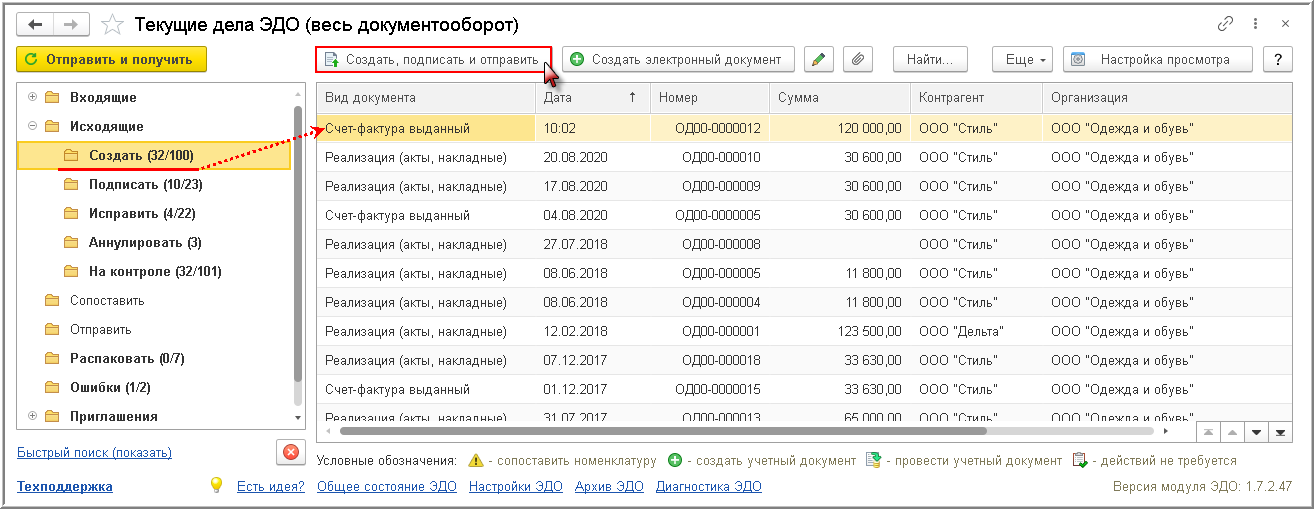Click the red clear quick search icon
1314x509 pixels.
tap(291, 452)
